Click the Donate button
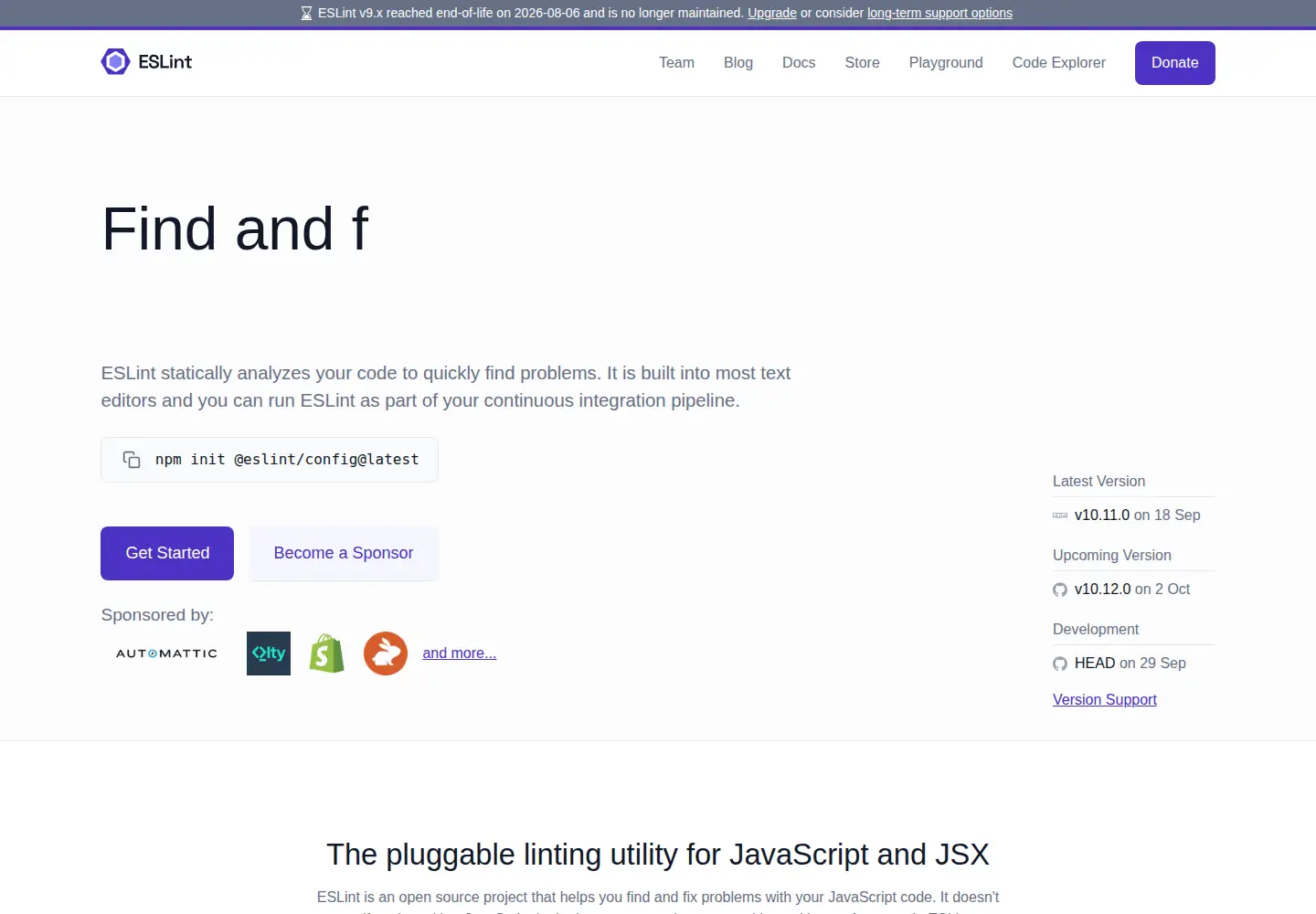This screenshot has height=914, width=1316. coord(1175,63)
